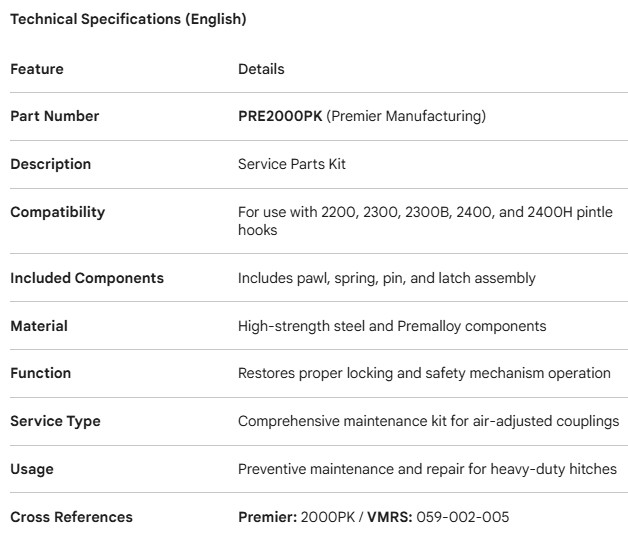The width and height of the screenshot is (628, 535).
Task: Select the "Compatibility" row label
Action: 57,212
